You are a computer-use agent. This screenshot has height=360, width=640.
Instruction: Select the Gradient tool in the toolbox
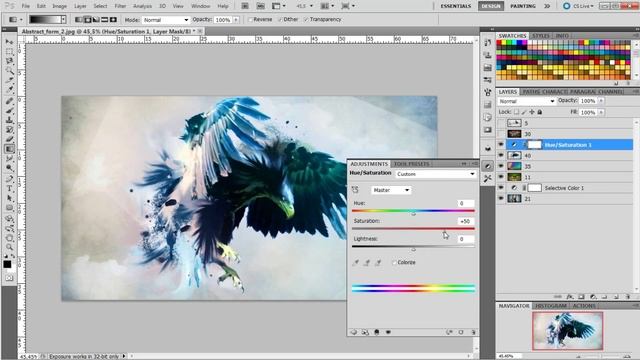(9, 149)
